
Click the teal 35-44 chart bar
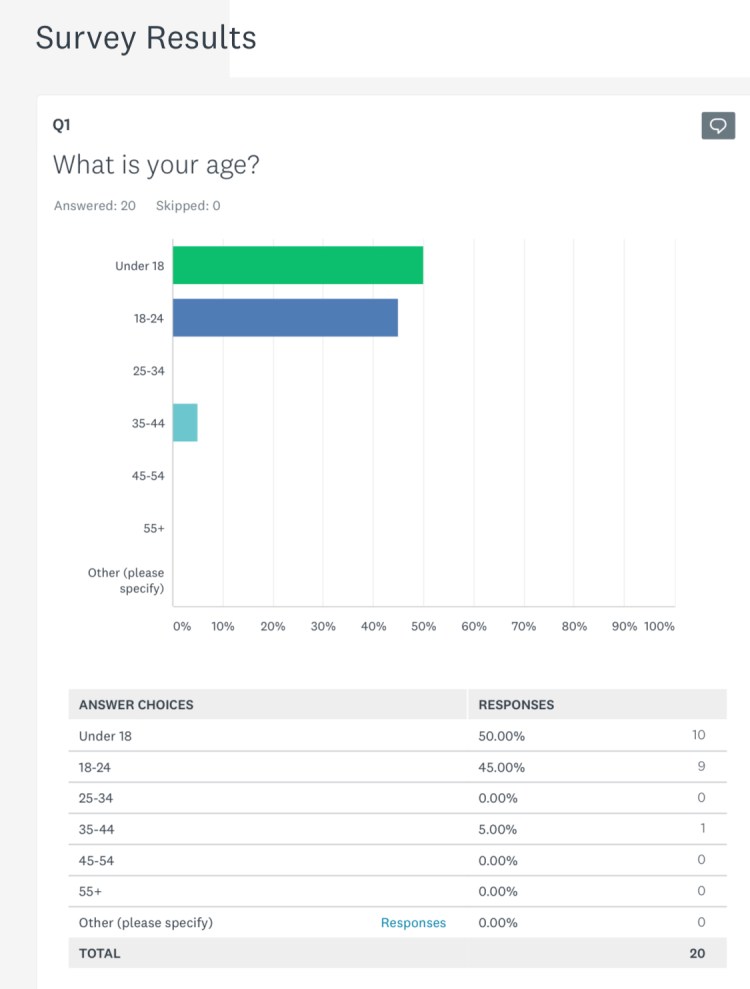coord(185,422)
